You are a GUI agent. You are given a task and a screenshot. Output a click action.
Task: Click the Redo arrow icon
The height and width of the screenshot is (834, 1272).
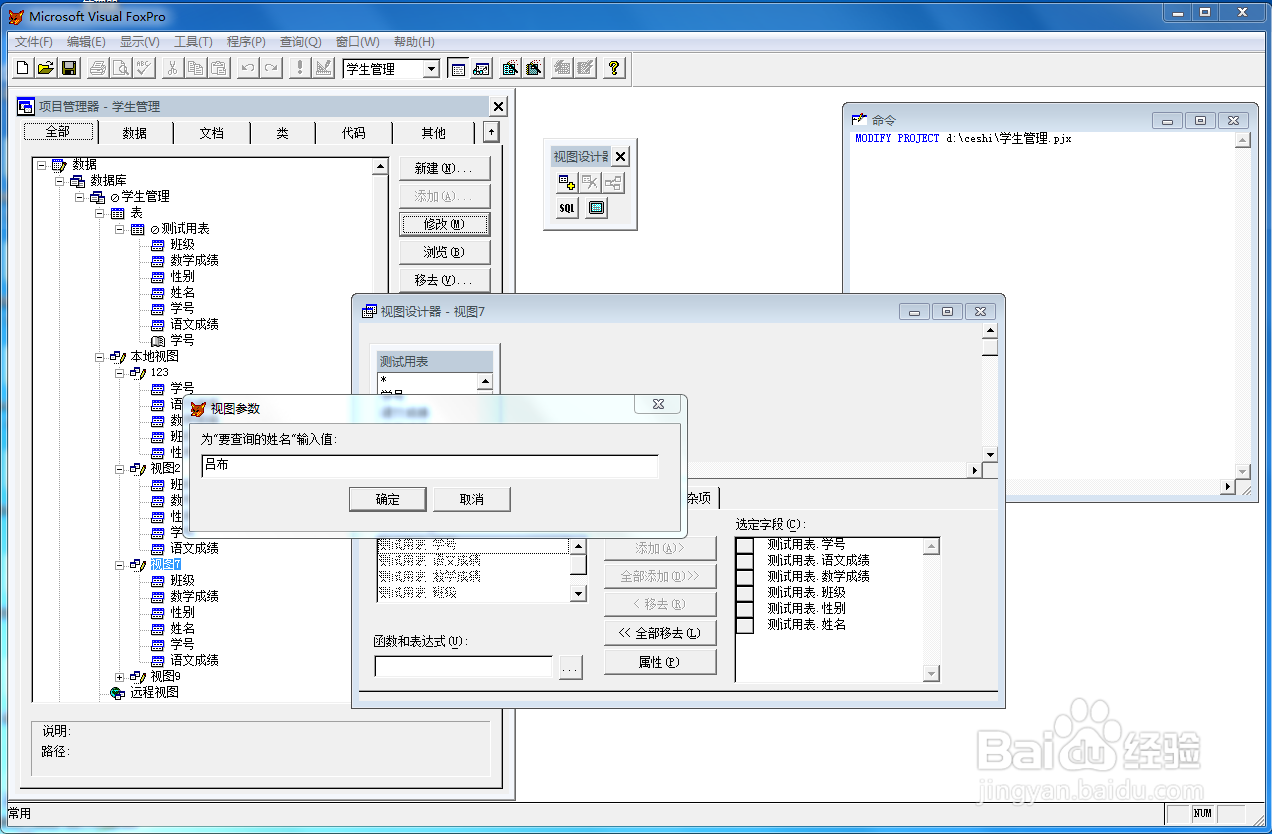[x=270, y=68]
